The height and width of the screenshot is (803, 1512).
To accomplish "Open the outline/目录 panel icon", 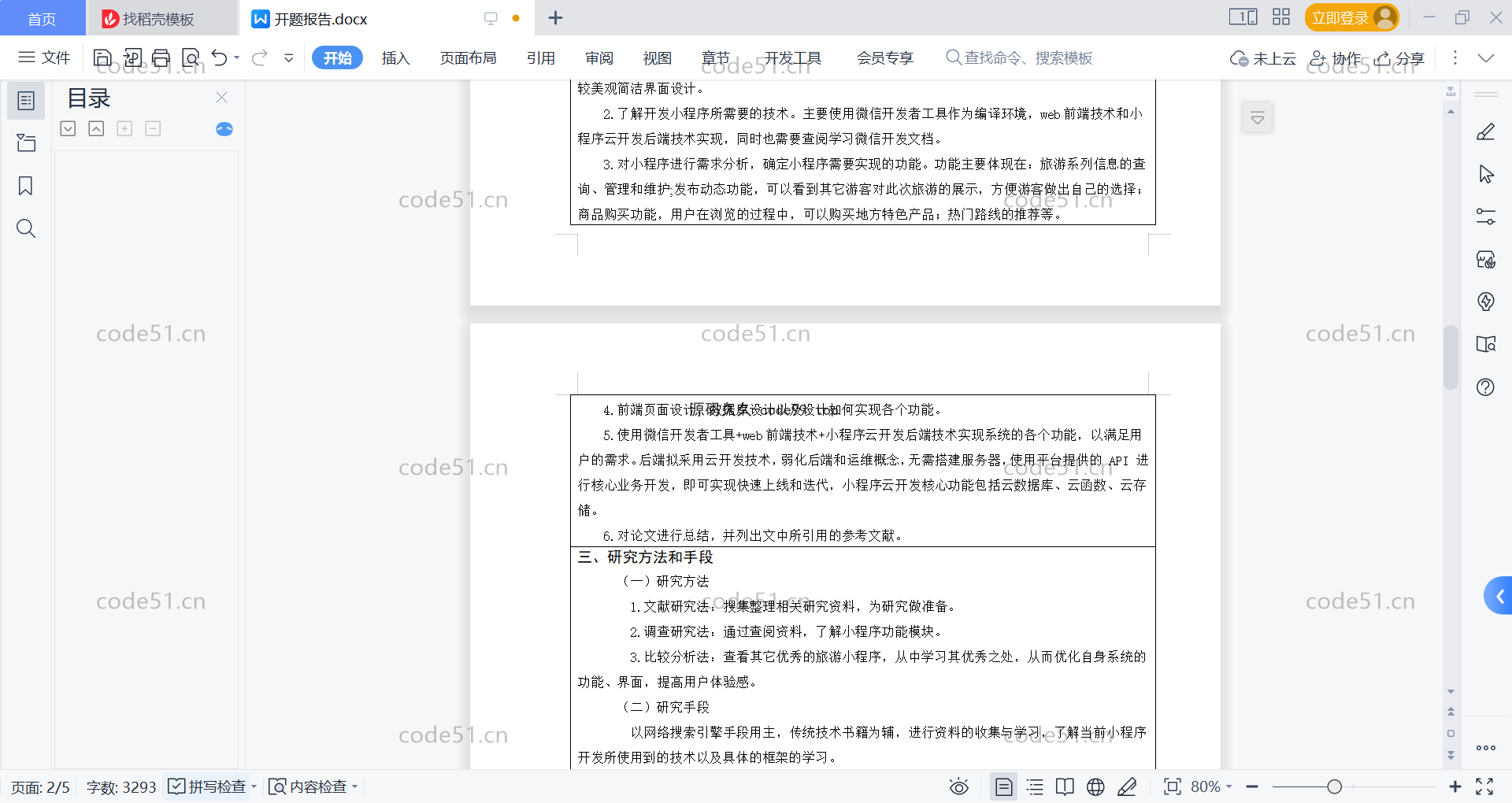I will click(26, 101).
